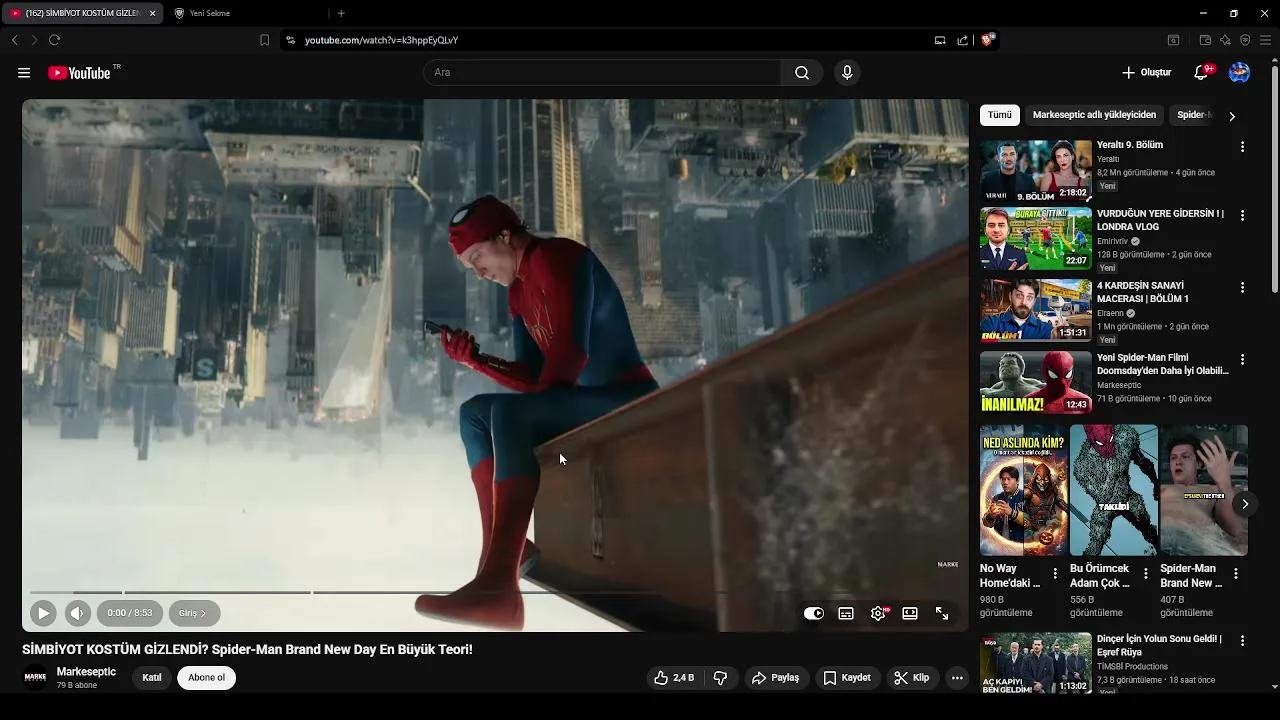
Task: Open Yeni Spider-Man Filmi Doomsday'den title
Action: (x=1162, y=364)
